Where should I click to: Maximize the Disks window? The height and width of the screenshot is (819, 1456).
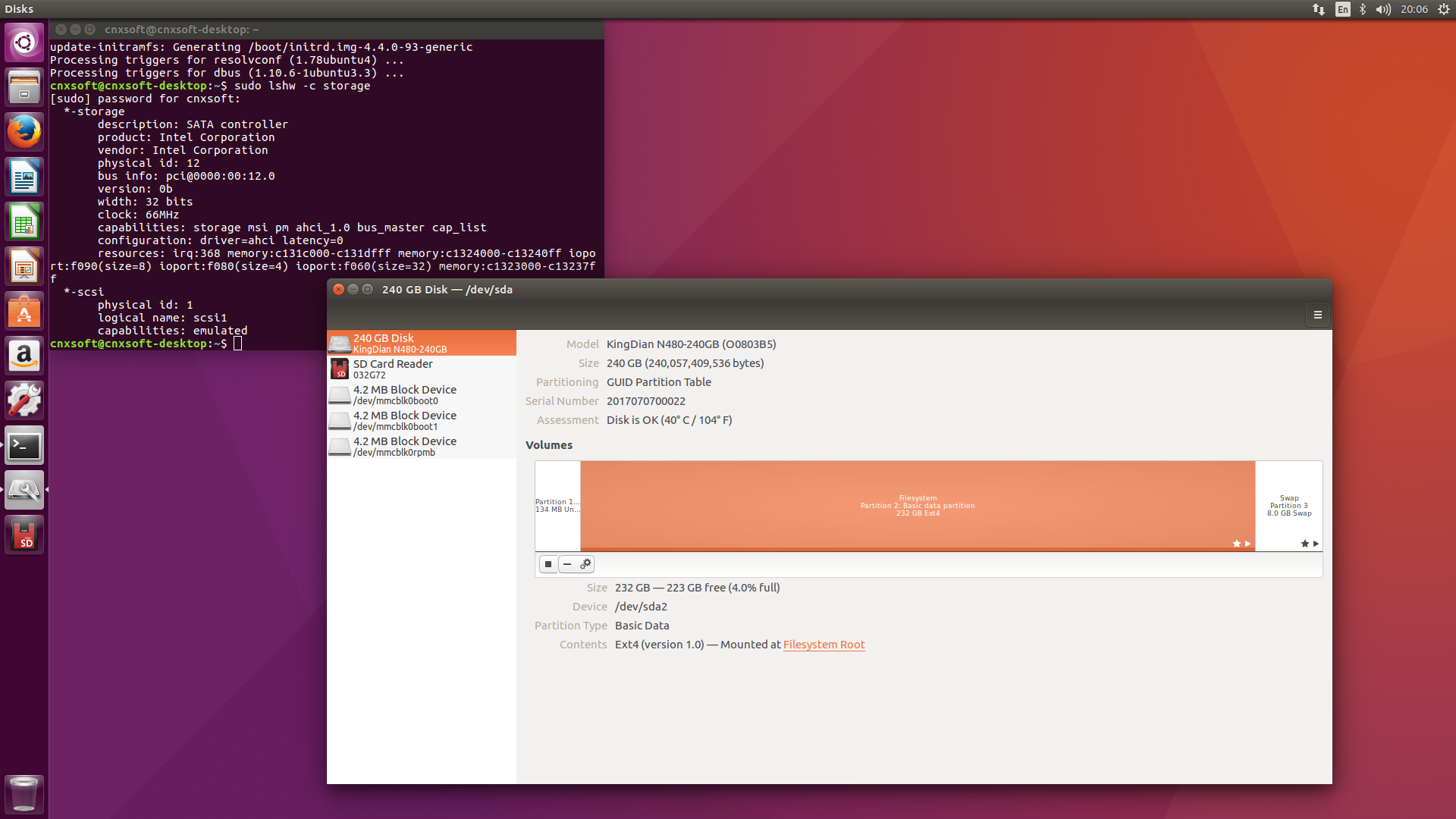tap(368, 289)
